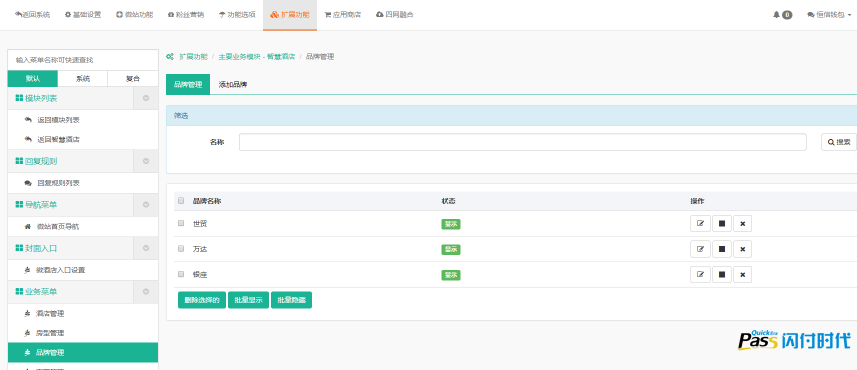Switch to the 复合 sidebar tab
The width and height of the screenshot is (857, 370).
133,78
